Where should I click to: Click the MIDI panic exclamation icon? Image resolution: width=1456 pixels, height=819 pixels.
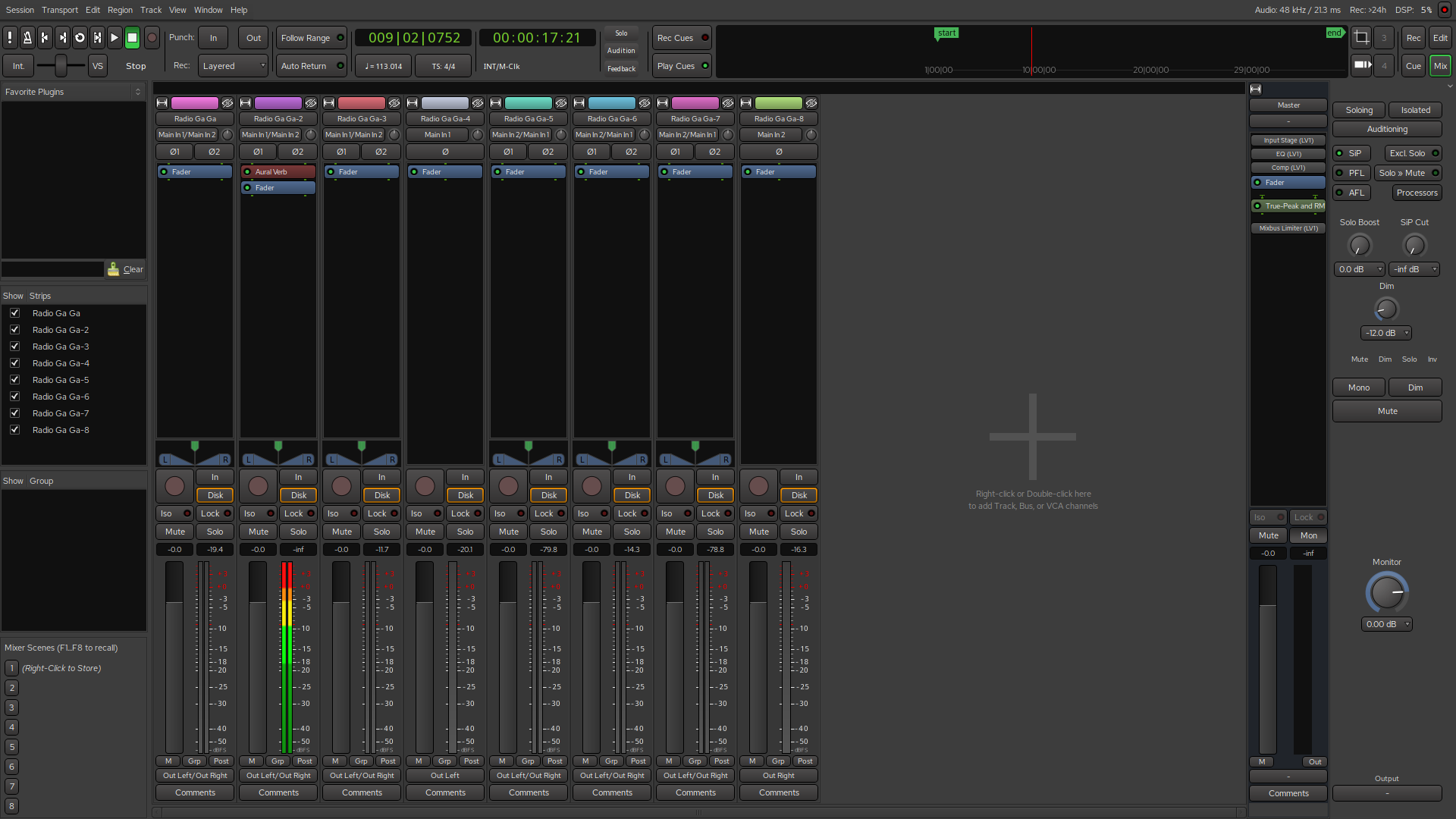point(10,37)
